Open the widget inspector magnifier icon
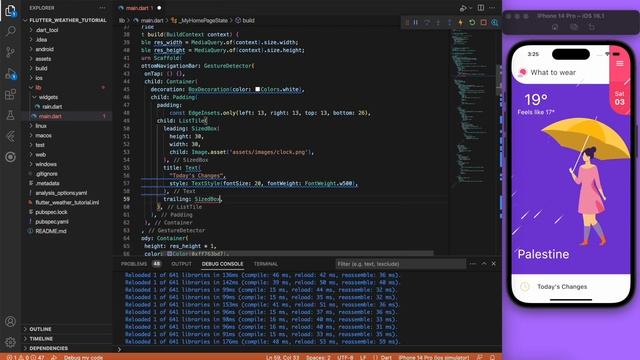 pyautogui.click(x=495, y=22)
